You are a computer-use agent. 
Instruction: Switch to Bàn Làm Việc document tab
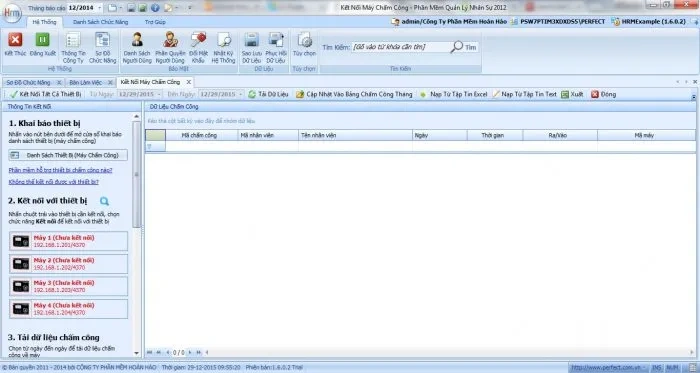85,83
